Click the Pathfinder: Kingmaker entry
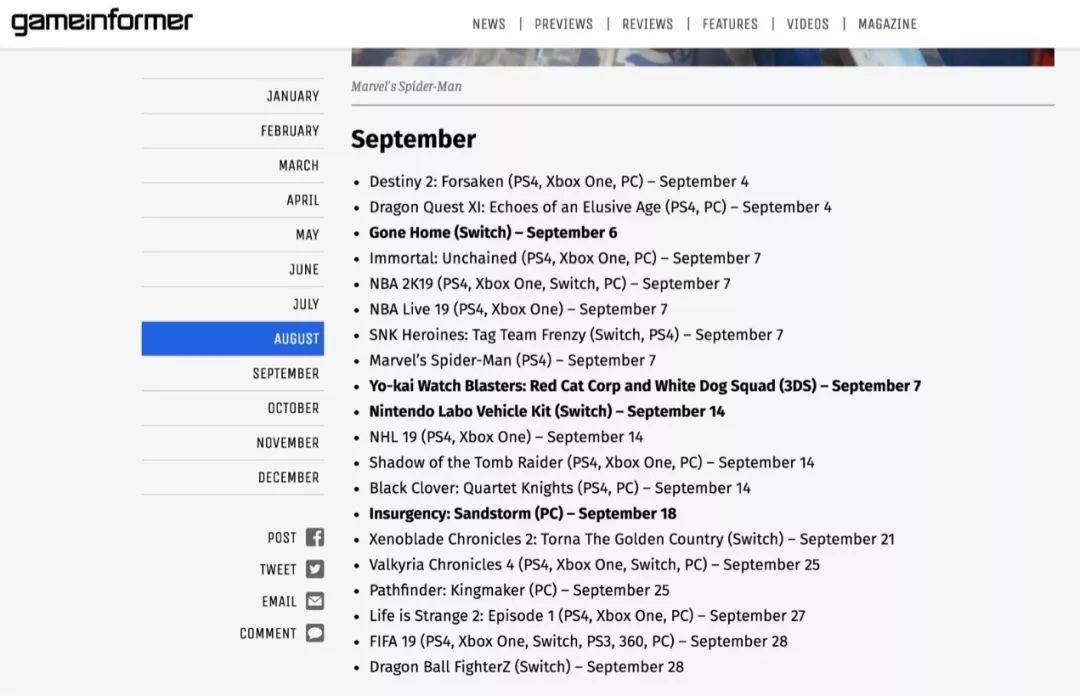Screen dimensions: 1080x696 click(519, 589)
